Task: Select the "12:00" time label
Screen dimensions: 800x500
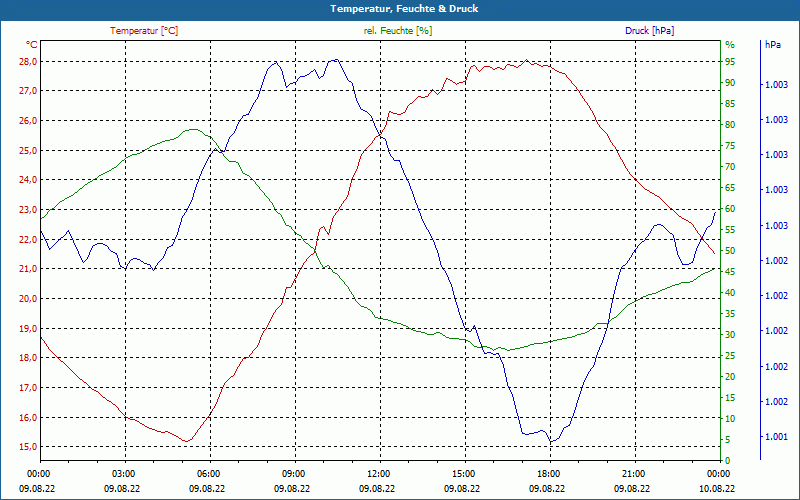Action: tap(379, 473)
